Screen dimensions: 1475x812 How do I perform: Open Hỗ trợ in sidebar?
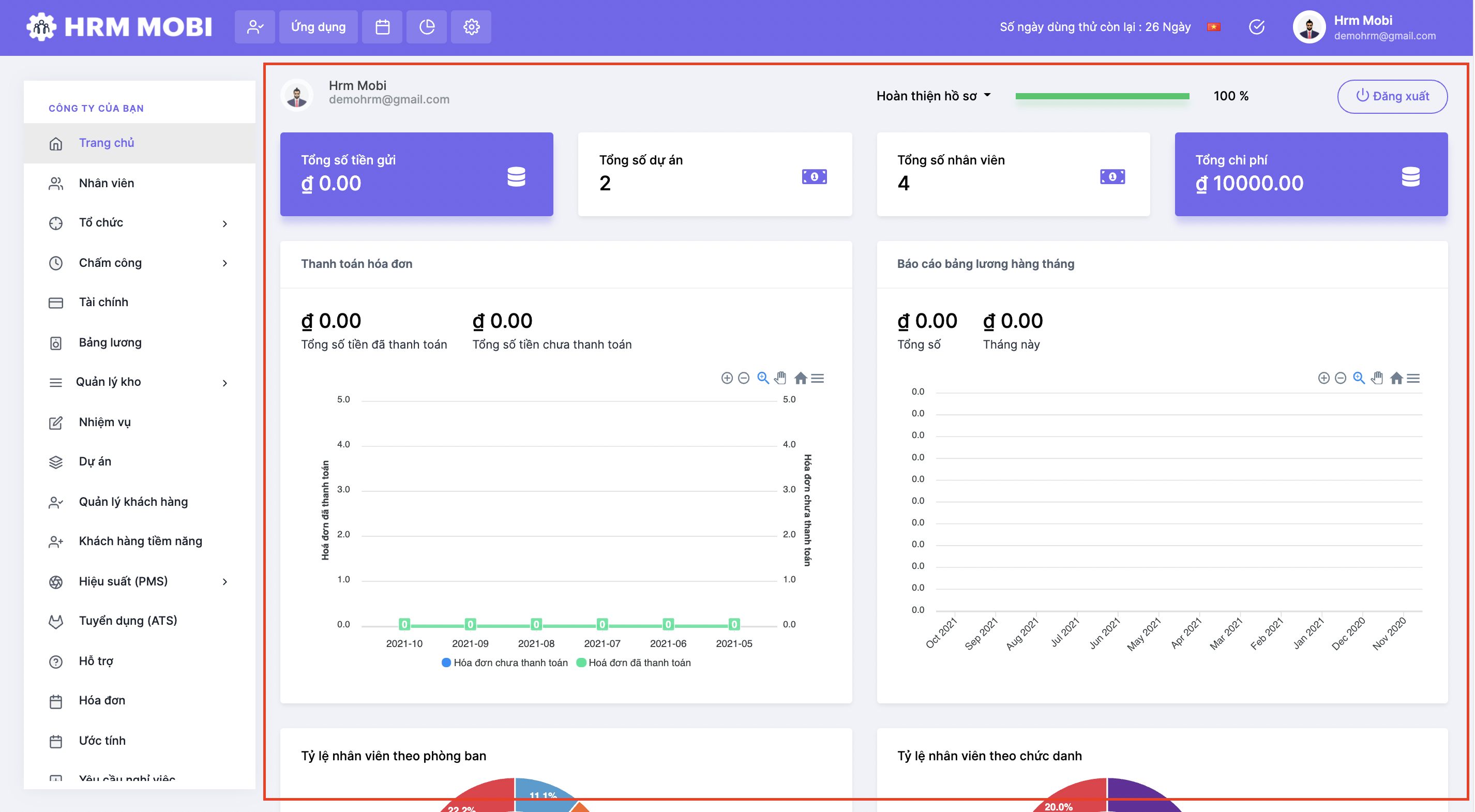coord(139,661)
